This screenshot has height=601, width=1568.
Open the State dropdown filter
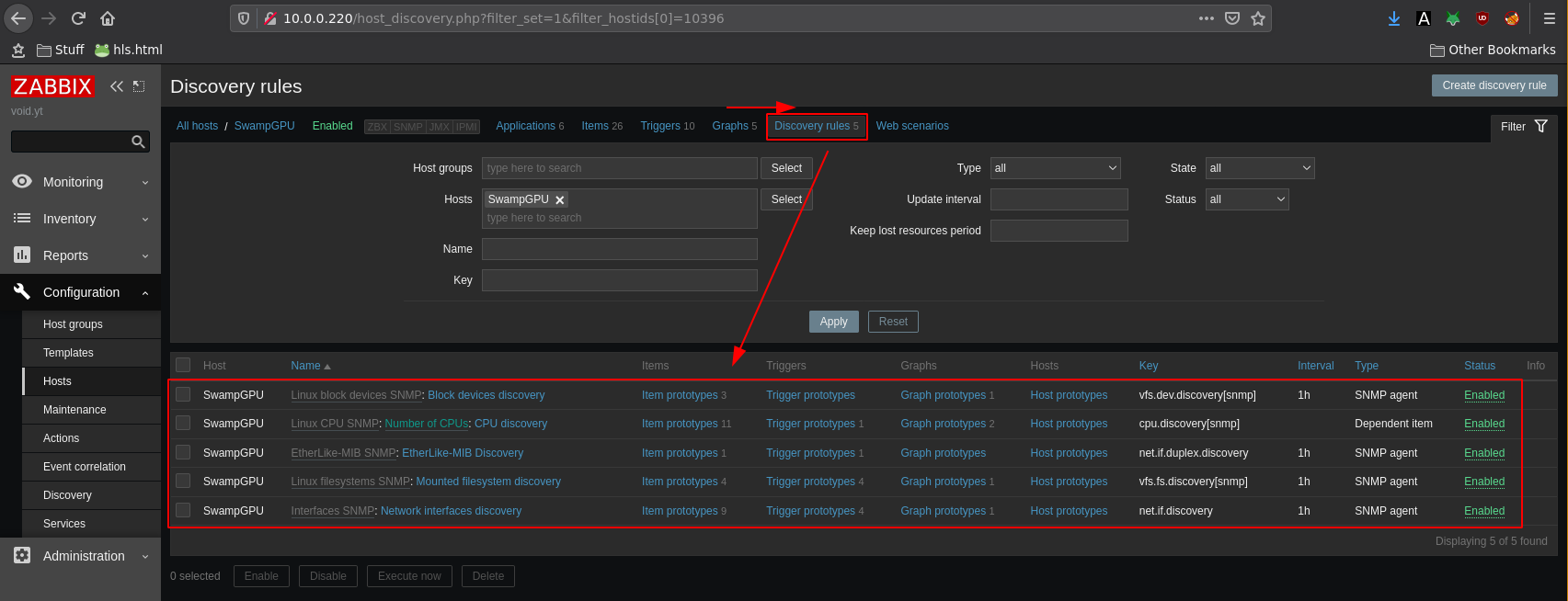[x=1260, y=168]
